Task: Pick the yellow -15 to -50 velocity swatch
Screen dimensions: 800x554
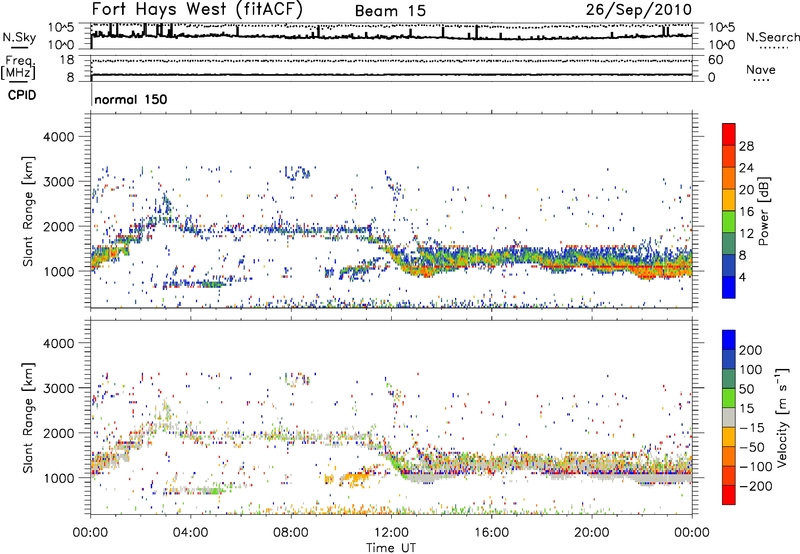Action: 729,437
